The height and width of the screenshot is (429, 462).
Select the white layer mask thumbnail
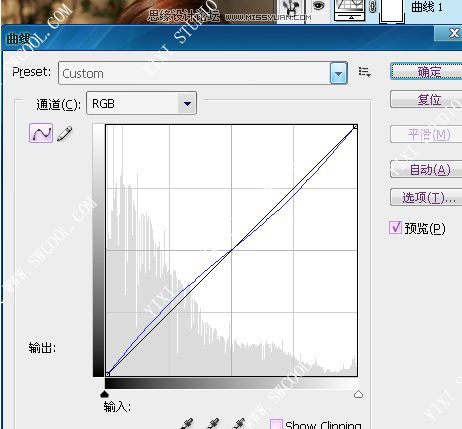[x=392, y=11]
